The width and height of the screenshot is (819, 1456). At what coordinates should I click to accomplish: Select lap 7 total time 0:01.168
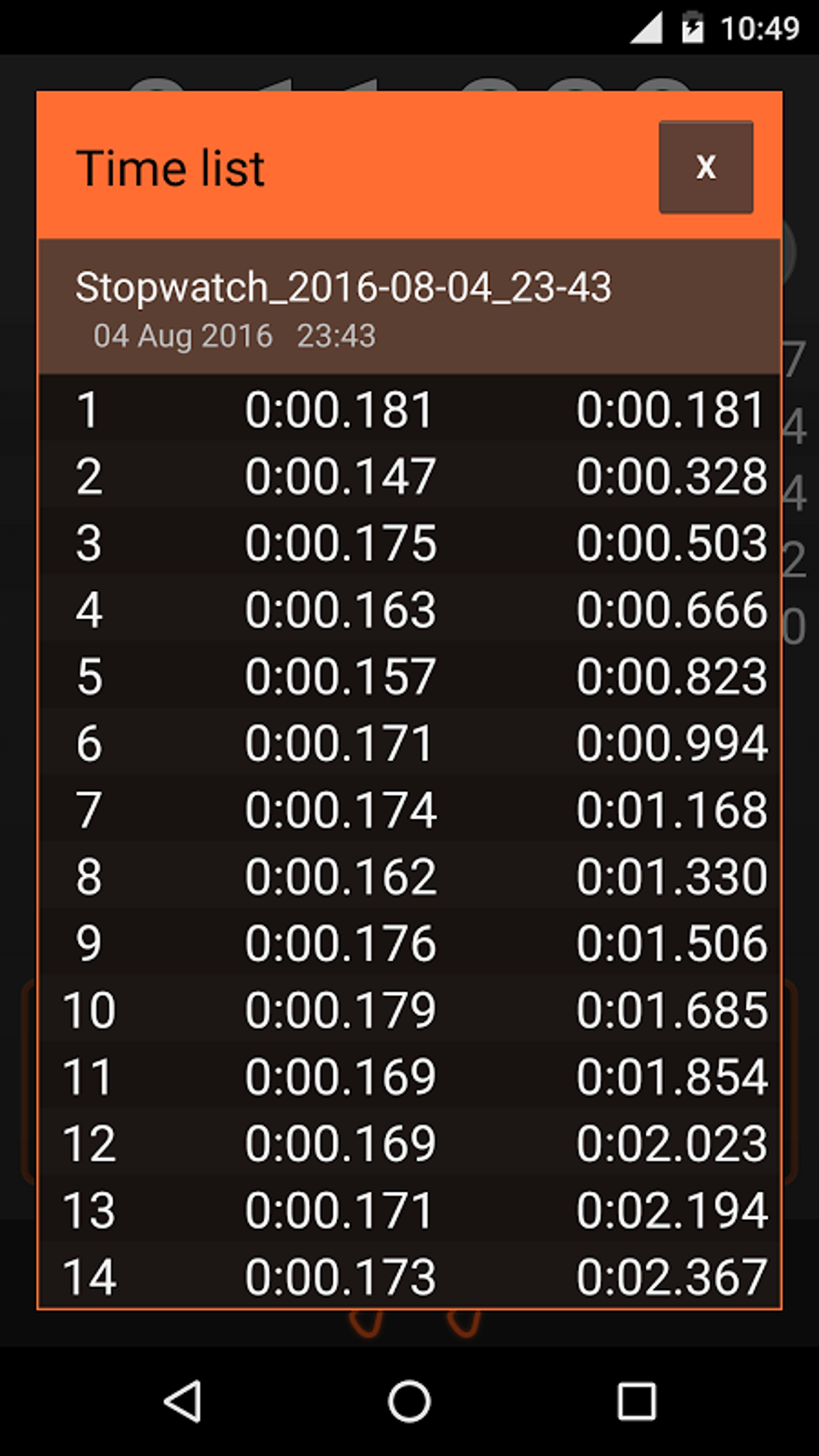click(x=671, y=810)
